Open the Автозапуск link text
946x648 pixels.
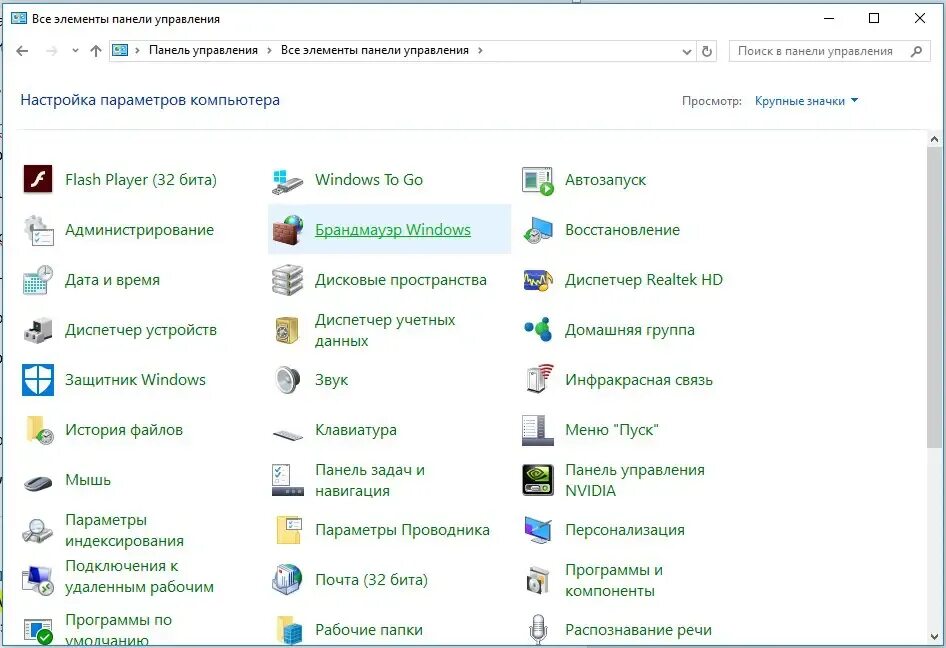[x=605, y=180]
